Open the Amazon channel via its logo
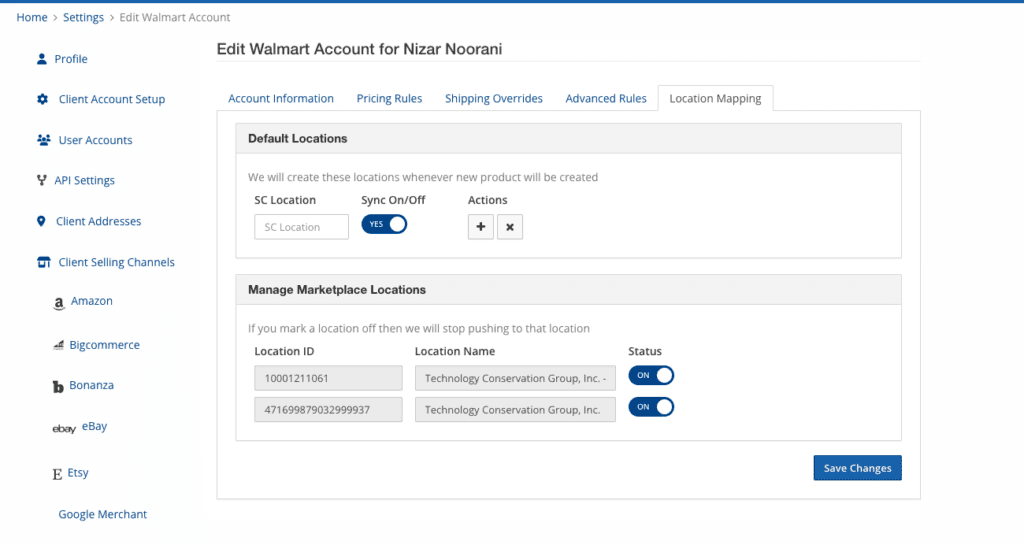 [x=59, y=303]
